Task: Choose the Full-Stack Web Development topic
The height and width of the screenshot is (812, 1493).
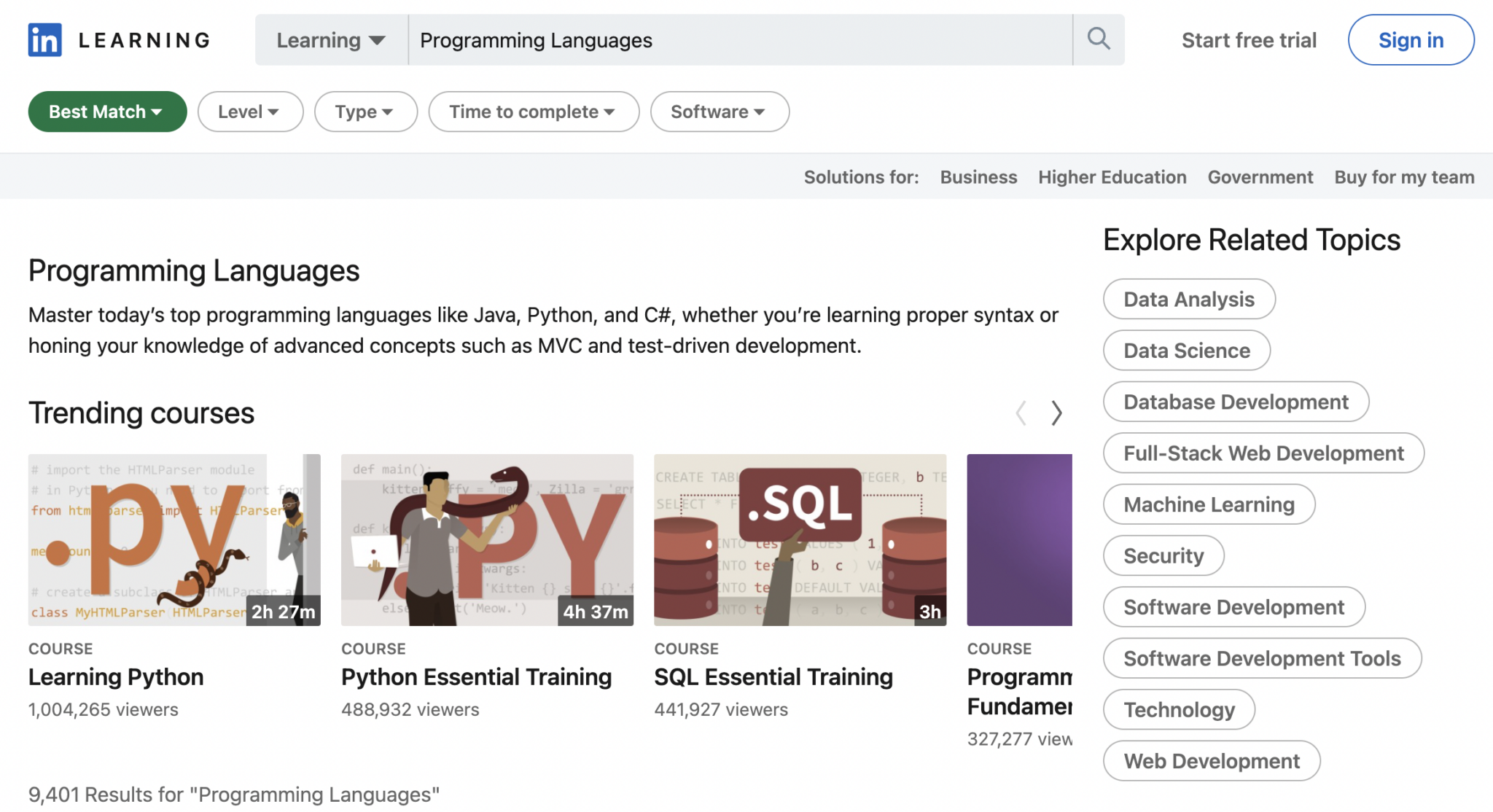Action: (1263, 453)
